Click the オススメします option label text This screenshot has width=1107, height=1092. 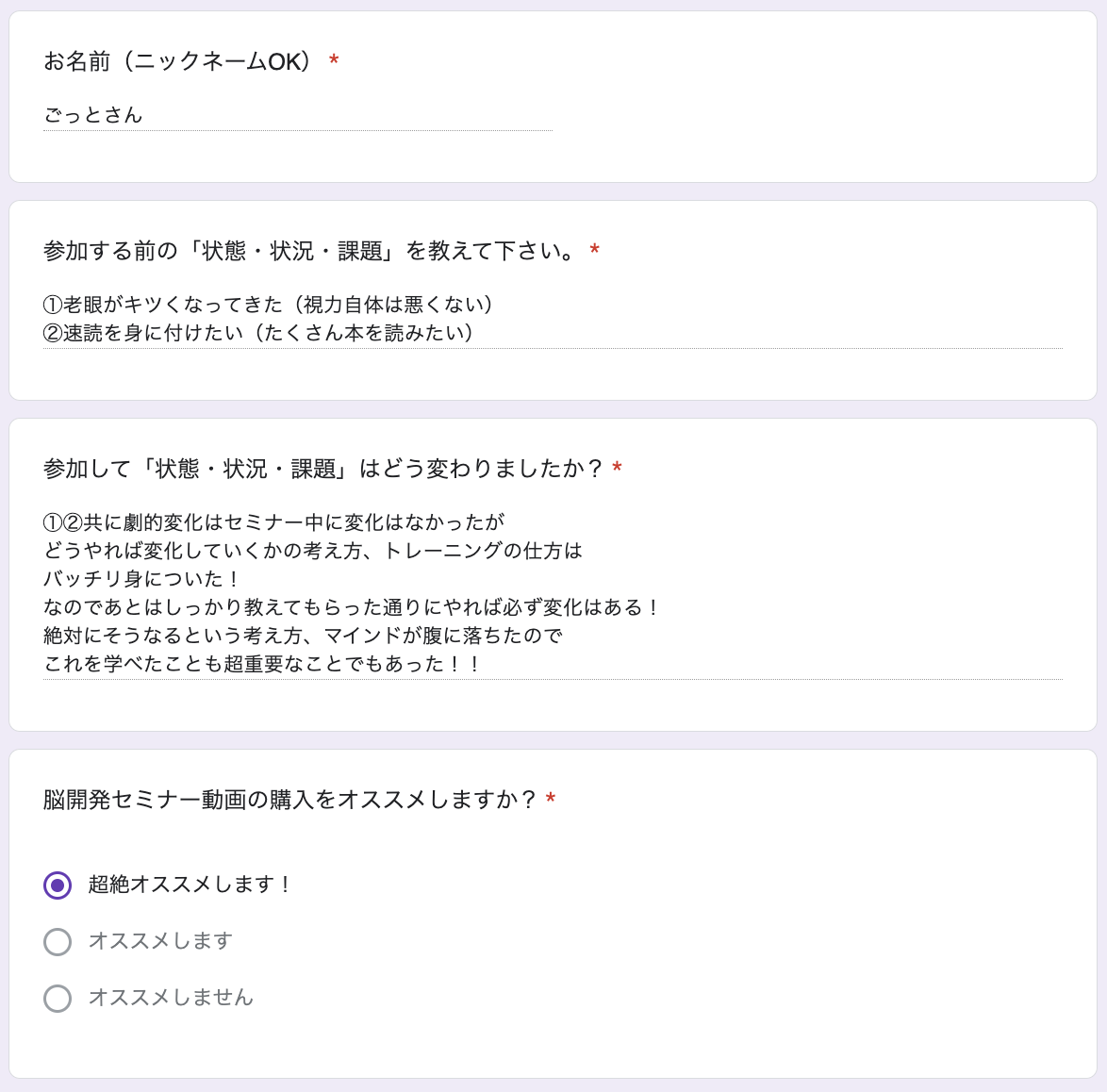[x=160, y=941]
